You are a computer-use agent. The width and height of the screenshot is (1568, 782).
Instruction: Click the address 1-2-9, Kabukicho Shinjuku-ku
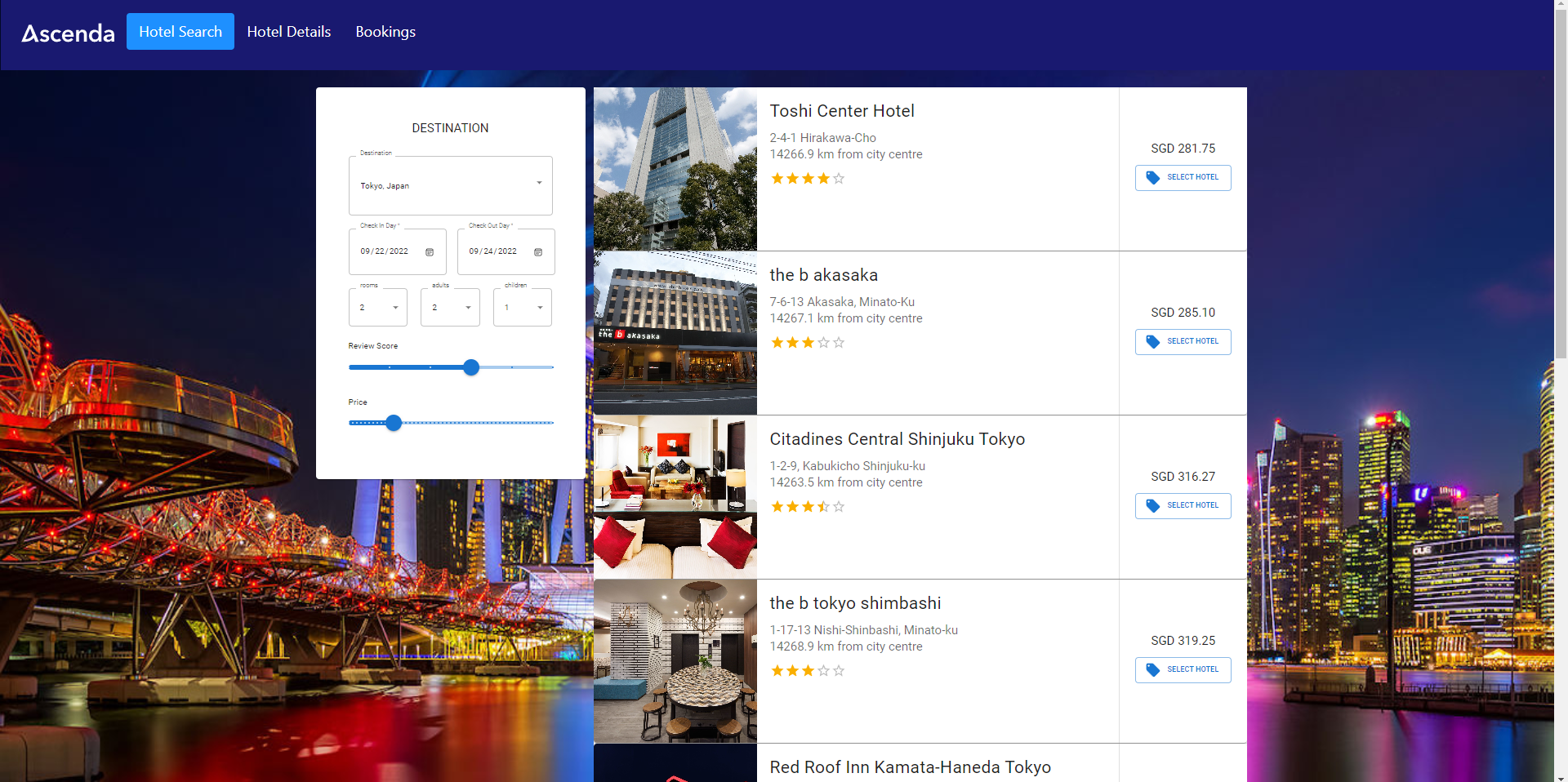coord(848,466)
